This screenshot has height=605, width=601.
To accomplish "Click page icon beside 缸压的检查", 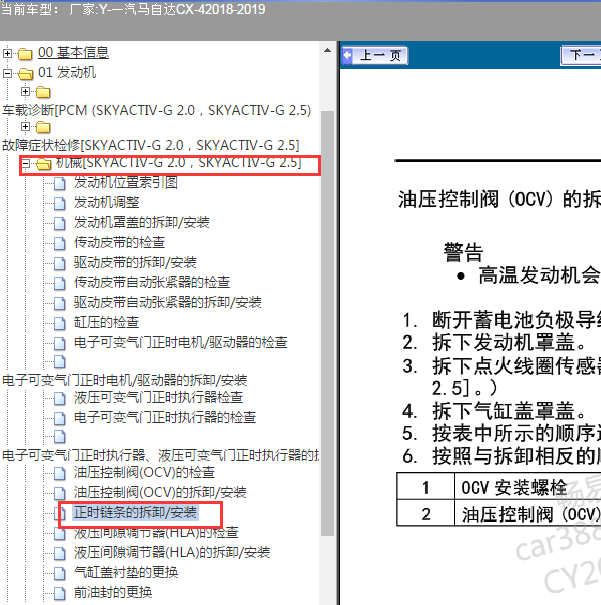I will [x=59, y=323].
